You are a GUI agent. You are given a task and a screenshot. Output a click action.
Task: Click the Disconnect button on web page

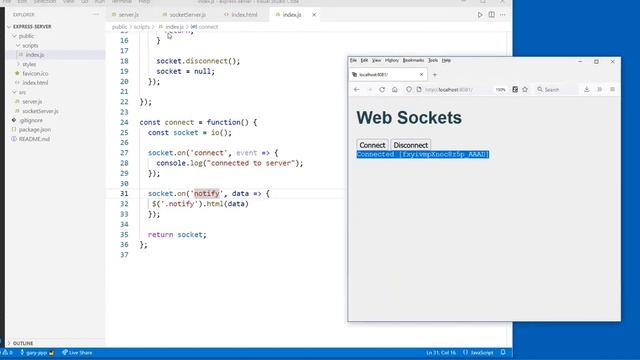point(411,145)
